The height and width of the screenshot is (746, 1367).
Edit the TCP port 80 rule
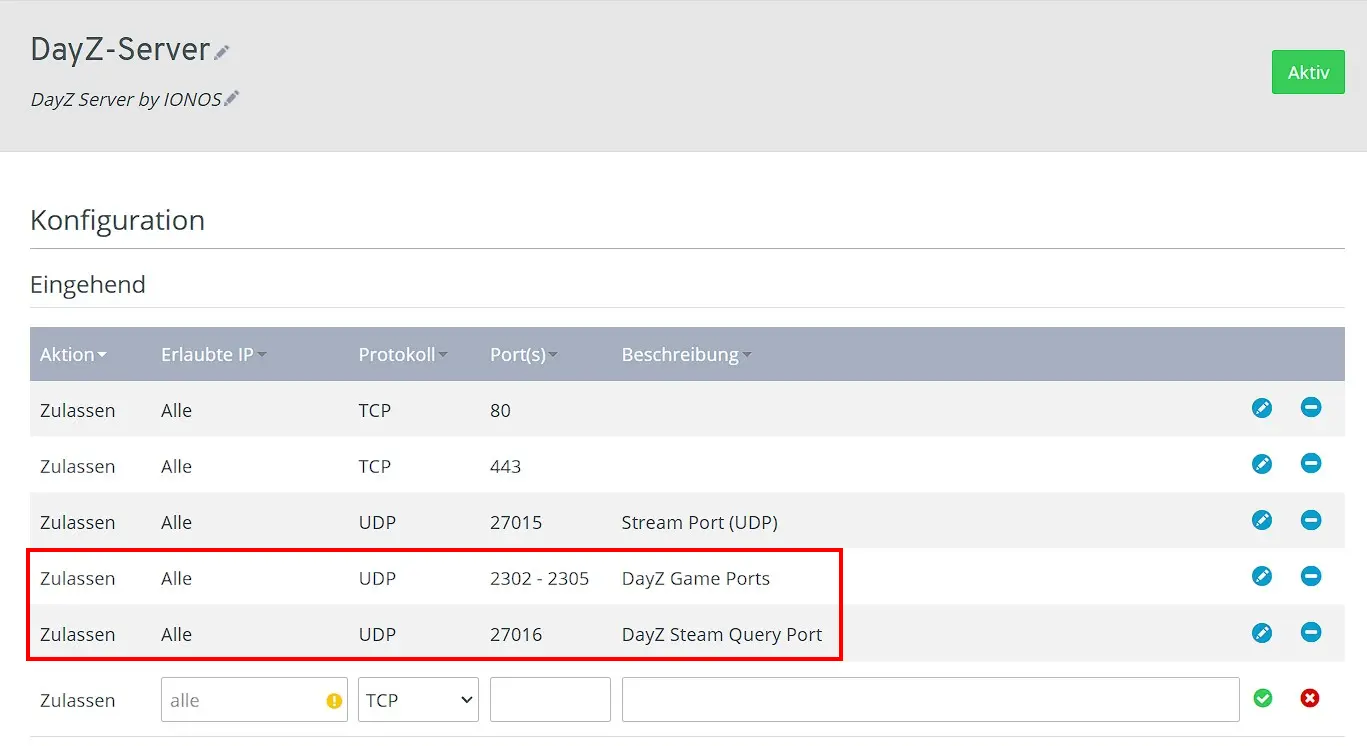1262,408
